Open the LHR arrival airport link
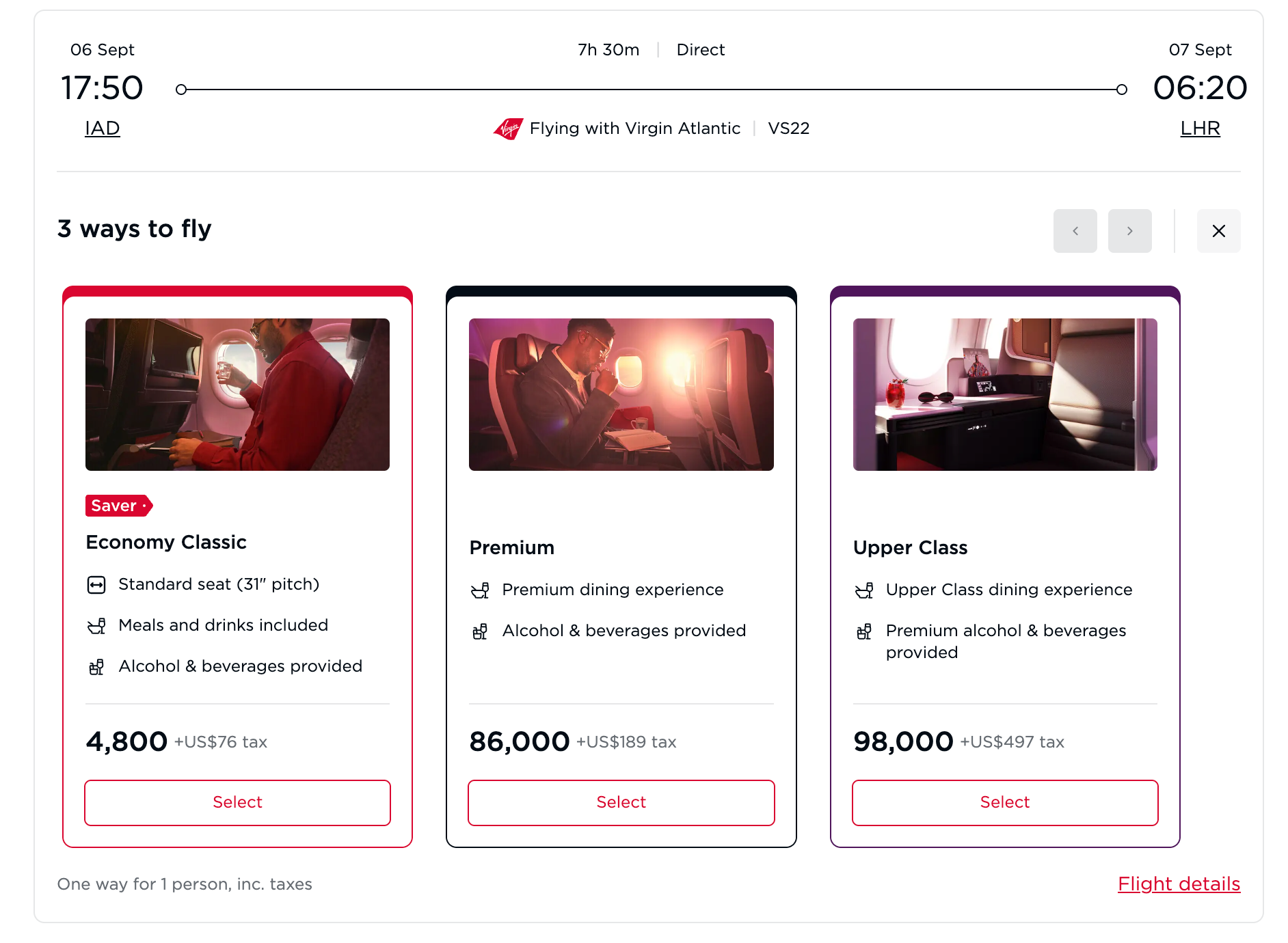This screenshot has height=943, width=1288. tap(1200, 128)
